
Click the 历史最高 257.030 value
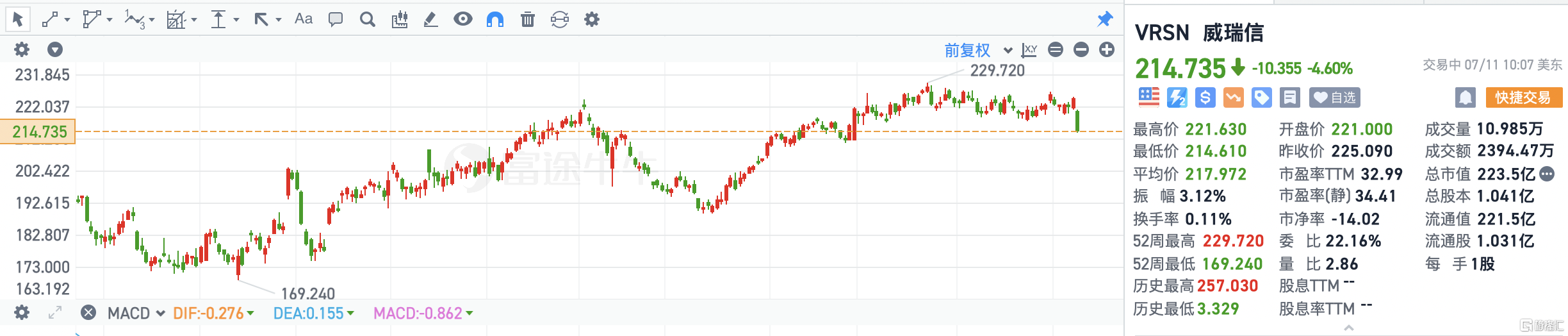(1228, 286)
